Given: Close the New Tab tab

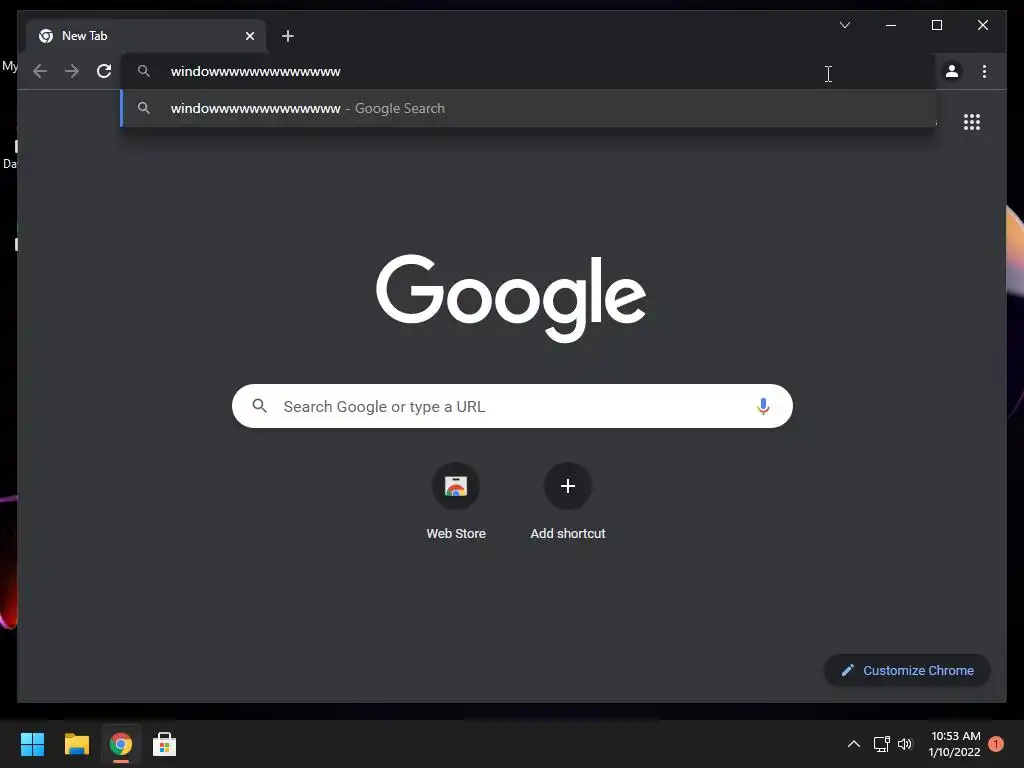Looking at the screenshot, I should [x=249, y=36].
